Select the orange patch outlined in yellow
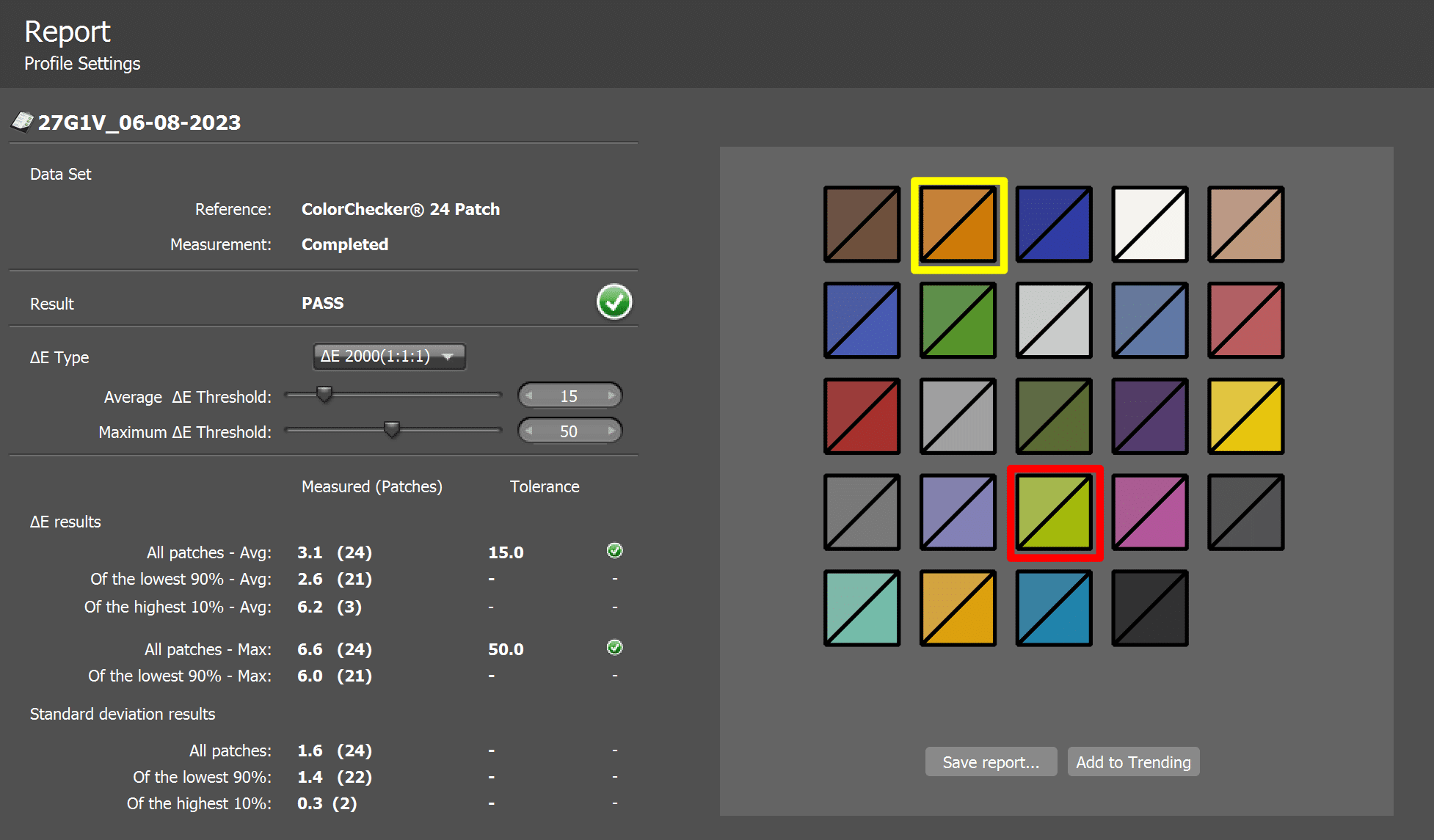Image resolution: width=1434 pixels, height=840 pixels. point(958,224)
